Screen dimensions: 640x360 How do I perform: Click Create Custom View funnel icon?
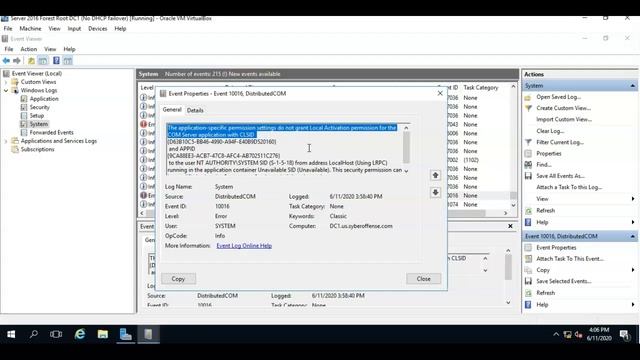pos(528,108)
